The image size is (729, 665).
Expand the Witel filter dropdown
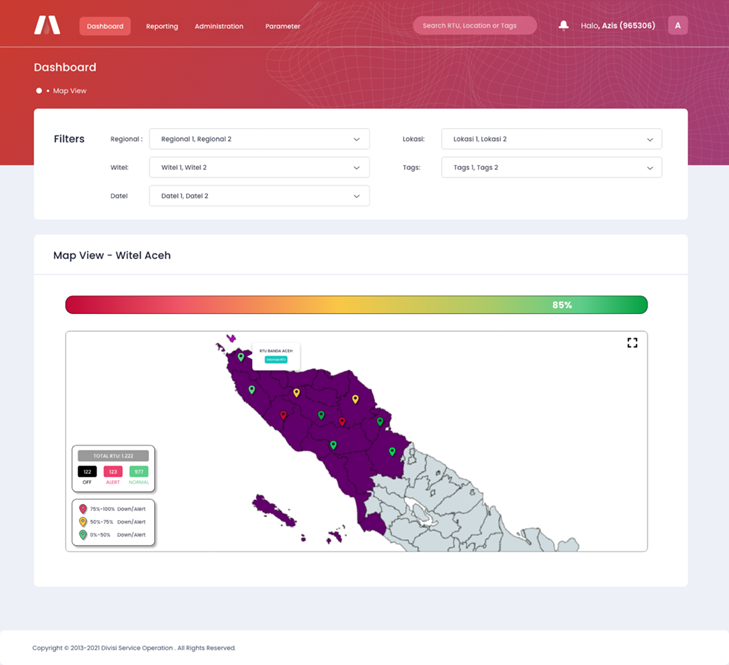pyautogui.click(x=259, y=167)
